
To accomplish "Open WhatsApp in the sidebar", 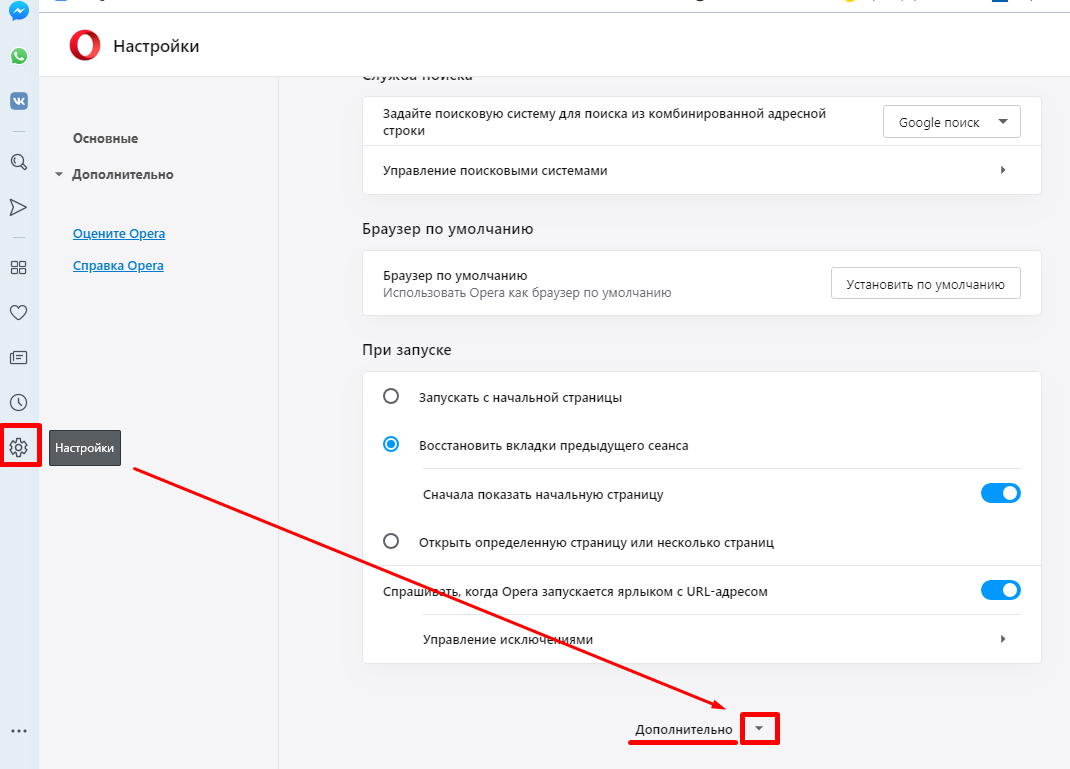I will 18,56.
